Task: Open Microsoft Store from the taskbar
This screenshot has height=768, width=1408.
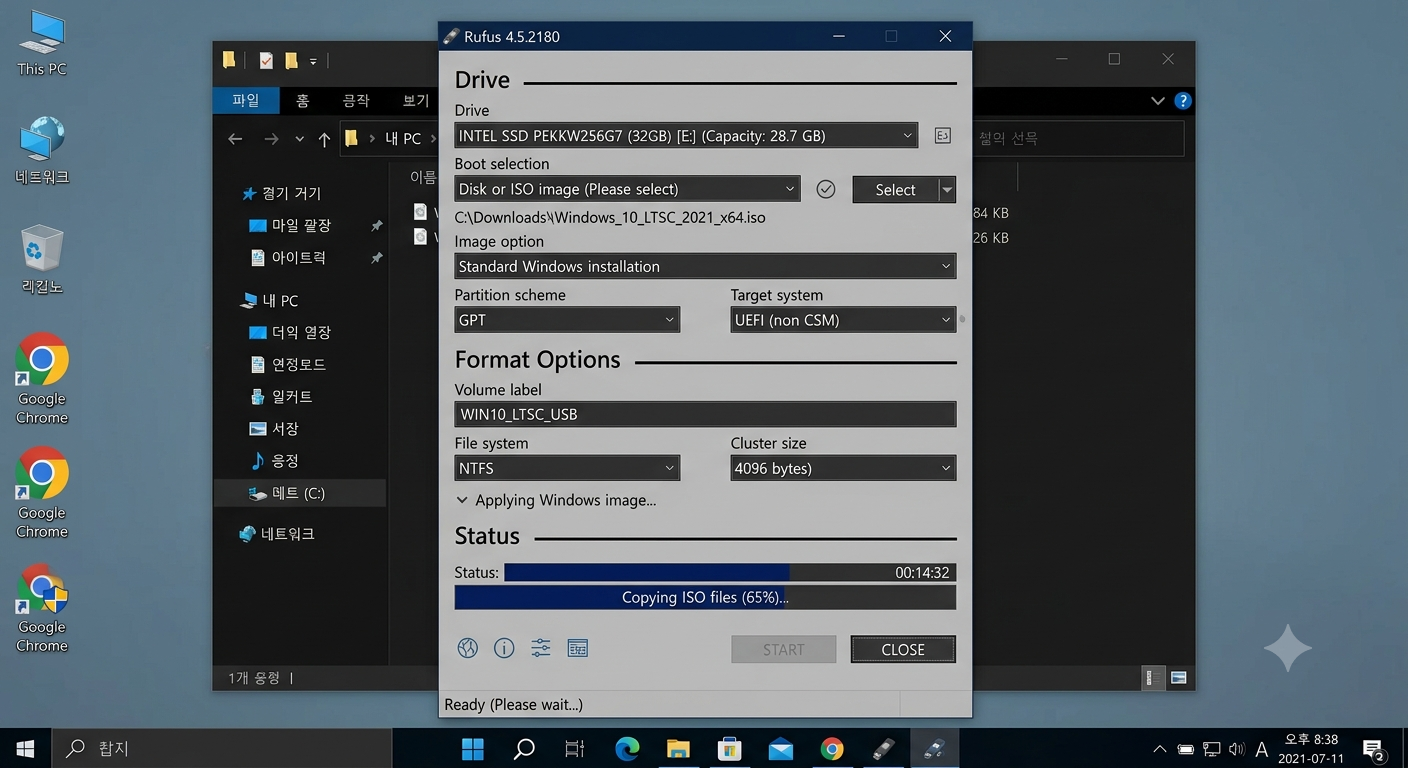Action: pos(729,748)
